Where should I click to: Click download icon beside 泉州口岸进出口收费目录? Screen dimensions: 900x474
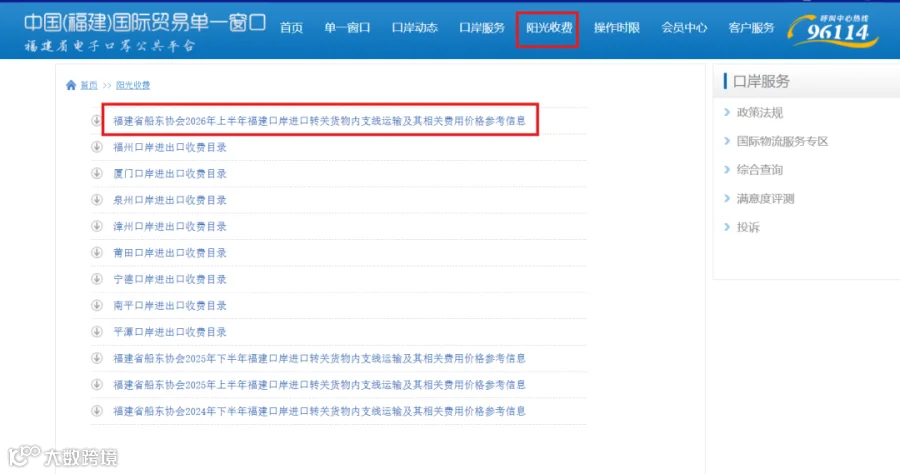click(96, 200)
